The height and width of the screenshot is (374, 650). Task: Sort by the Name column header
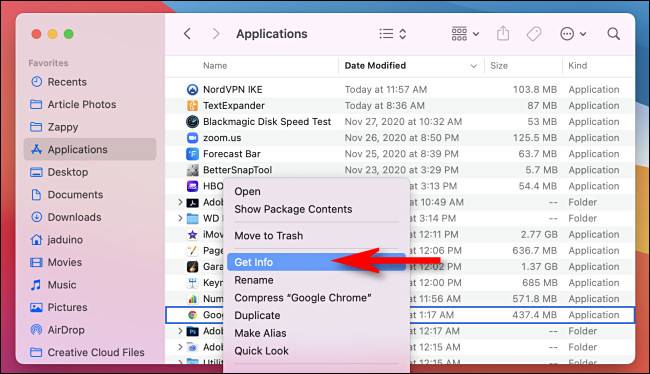(215, 66)
